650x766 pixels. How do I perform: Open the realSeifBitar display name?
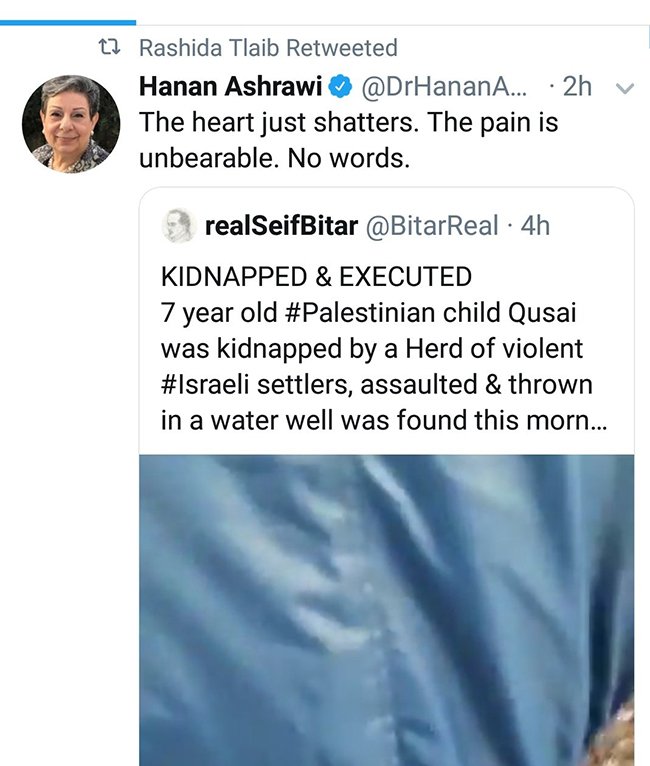coord(281,226)
